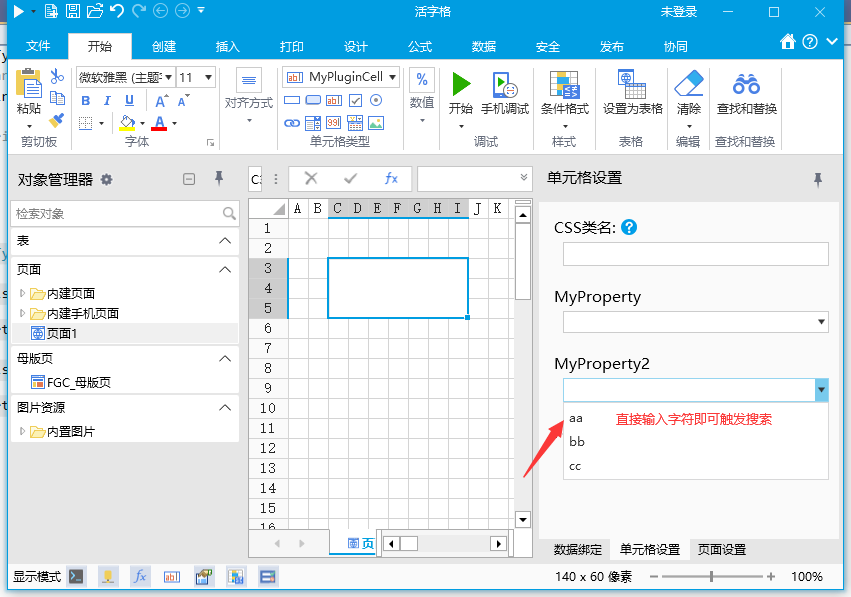Select the combo box cell type
This screenshot has height=597, width=851.
(x=313, y=123)
